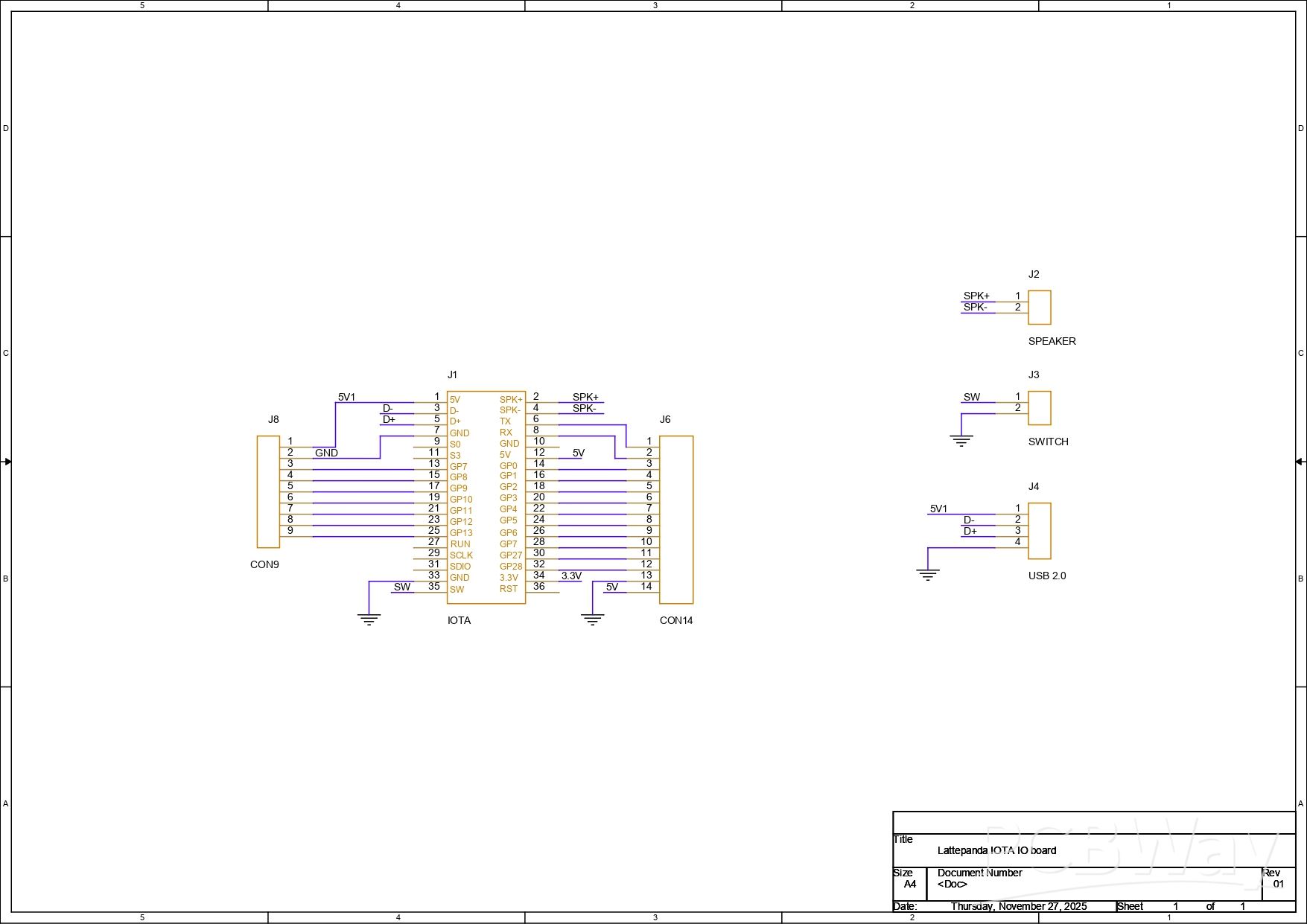Click ground symbol left of IOTA connector
The height and width of the screenshot is (924, 1307).
click(369, 619)
